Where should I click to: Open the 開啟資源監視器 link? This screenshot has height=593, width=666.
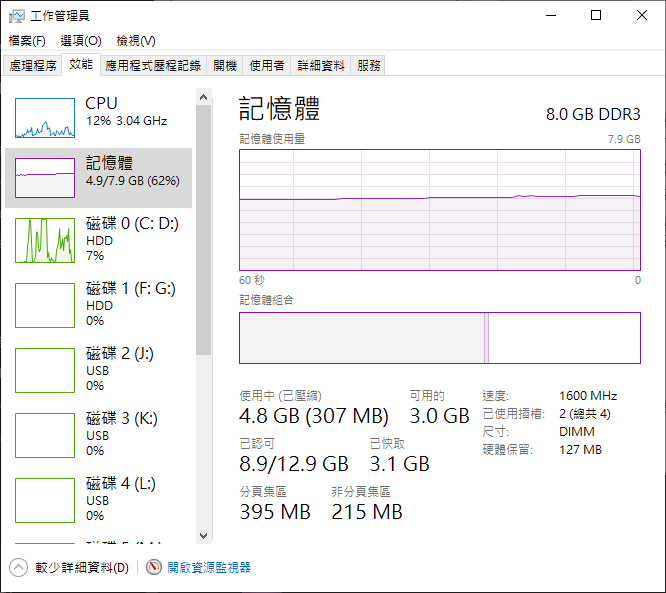209,568
